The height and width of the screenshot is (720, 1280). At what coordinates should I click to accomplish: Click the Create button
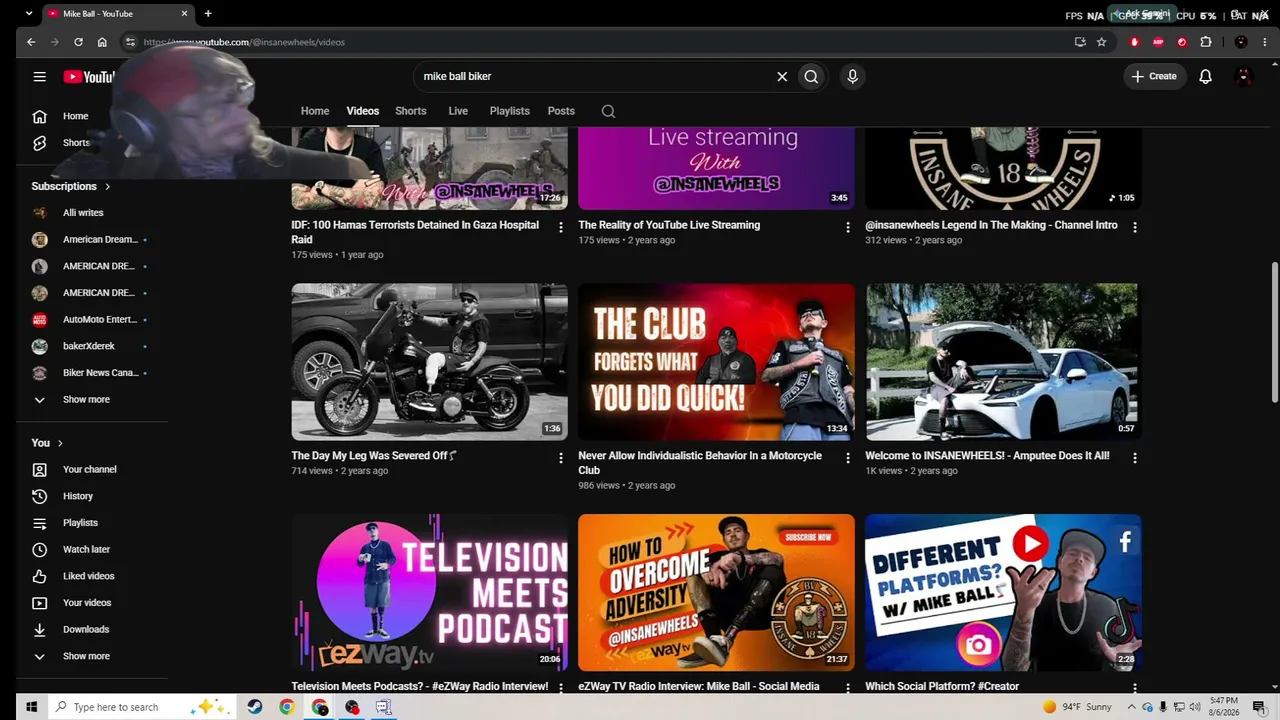1154,76
